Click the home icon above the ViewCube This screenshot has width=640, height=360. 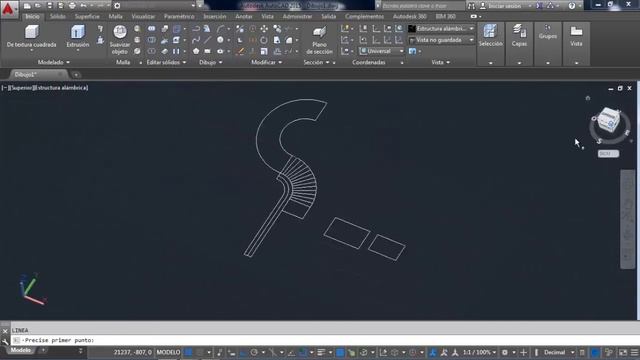coord(588,98)
